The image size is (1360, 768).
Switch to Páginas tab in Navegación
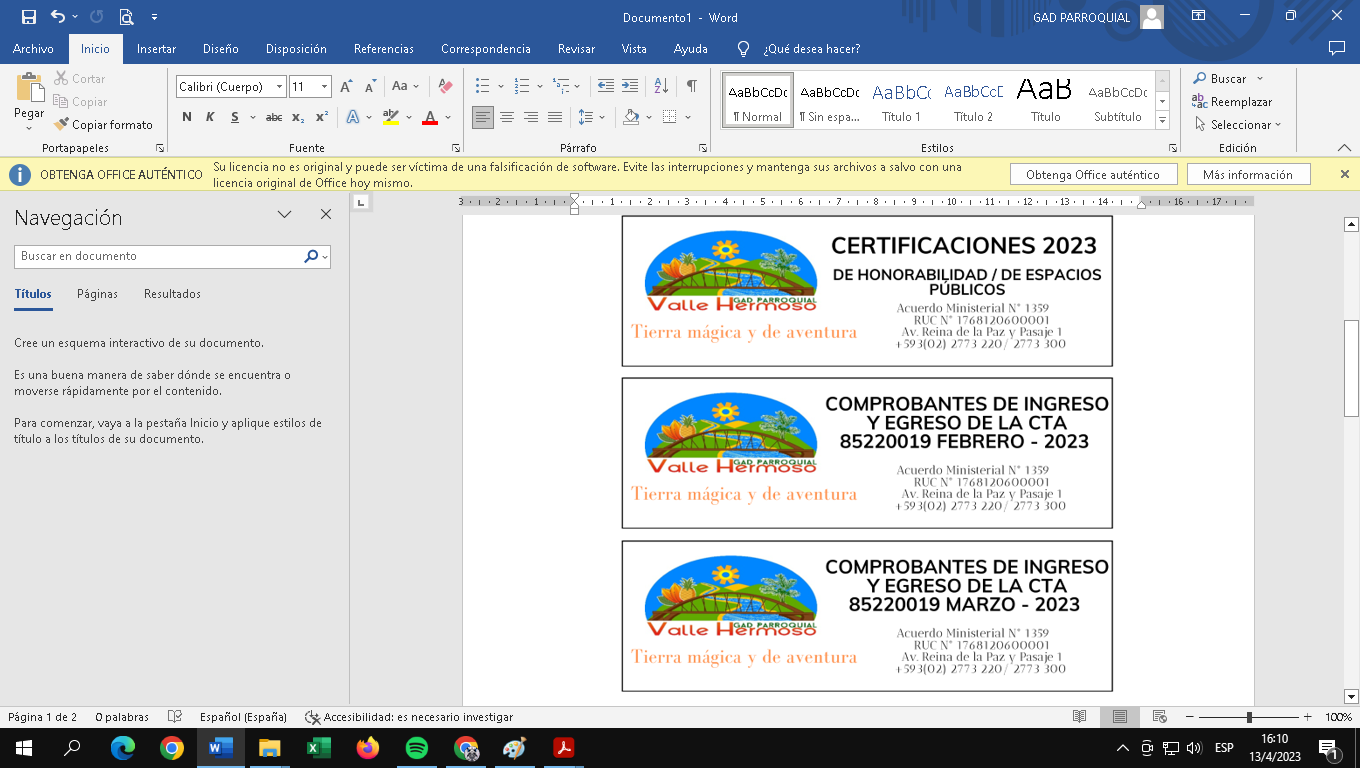coord(97,294)
